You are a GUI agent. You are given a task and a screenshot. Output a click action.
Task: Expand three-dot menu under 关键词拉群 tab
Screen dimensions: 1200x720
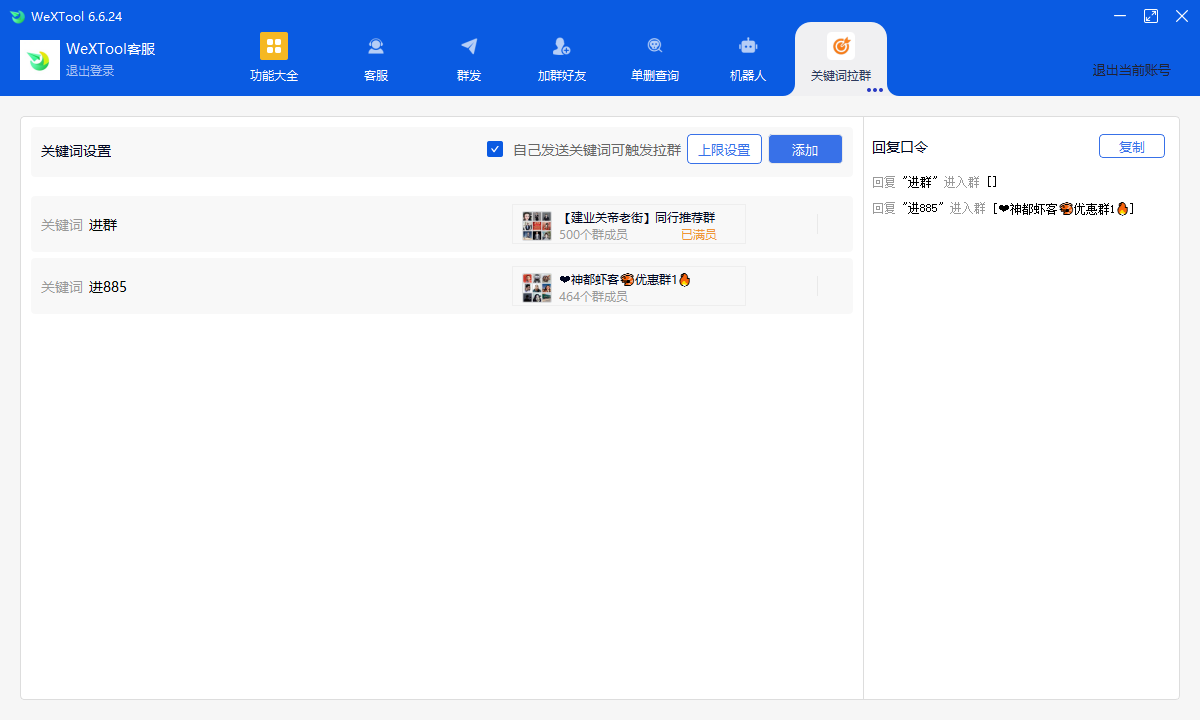tap(875, 90)
